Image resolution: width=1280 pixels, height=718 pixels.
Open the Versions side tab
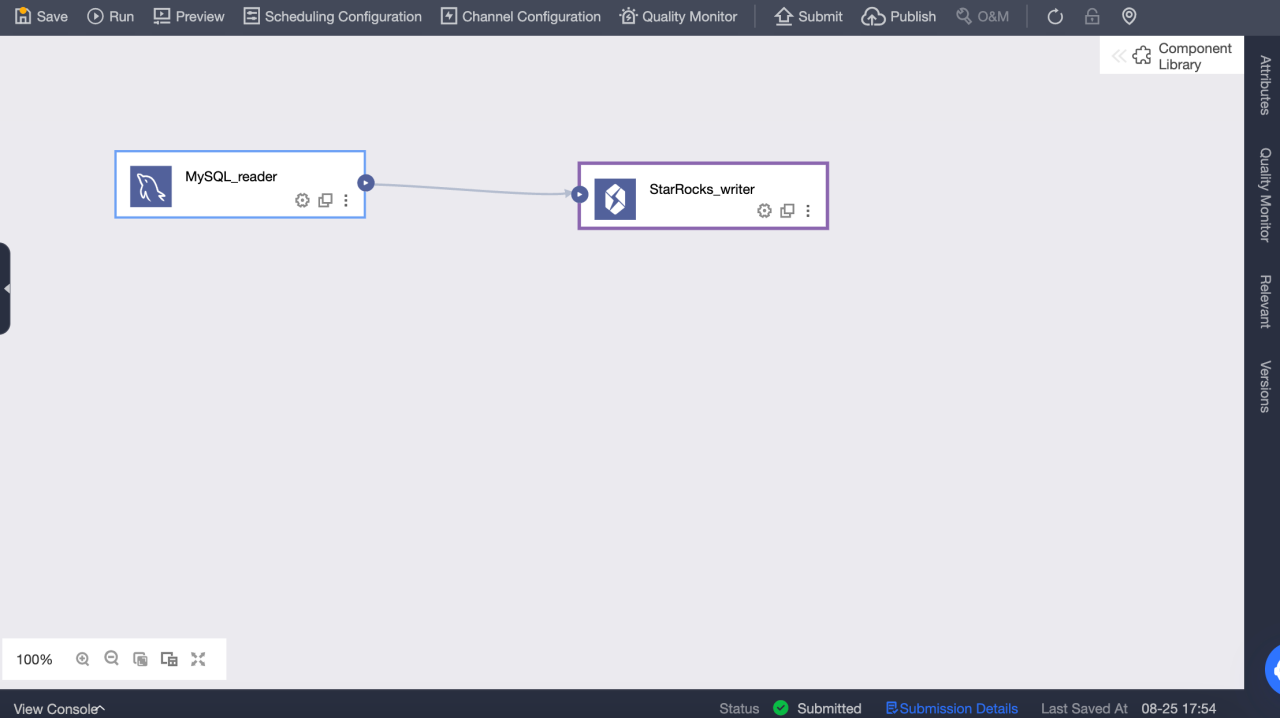(1264, 386)
